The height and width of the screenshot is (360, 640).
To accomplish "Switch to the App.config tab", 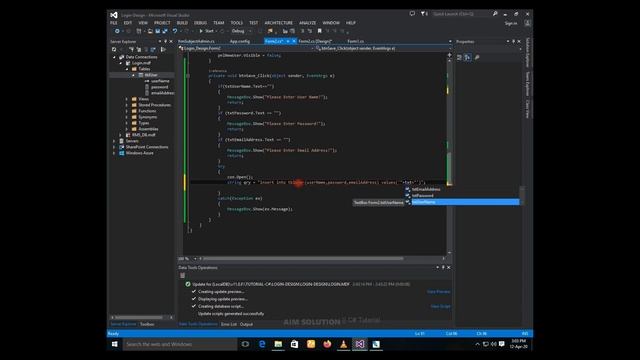I will pos(240,41).
